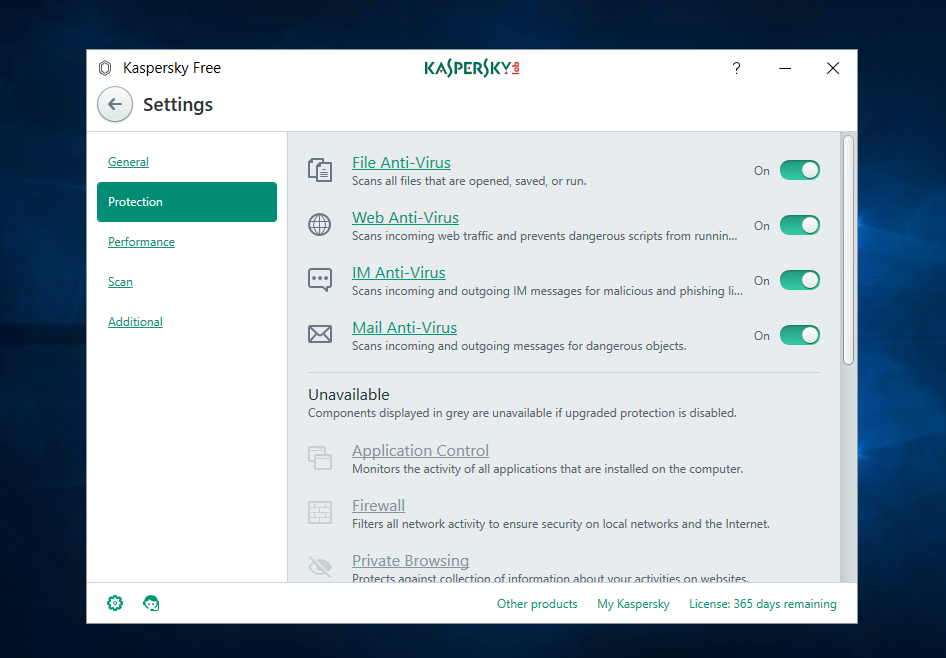Click License: 365 days remaining

tap(763, 604)
